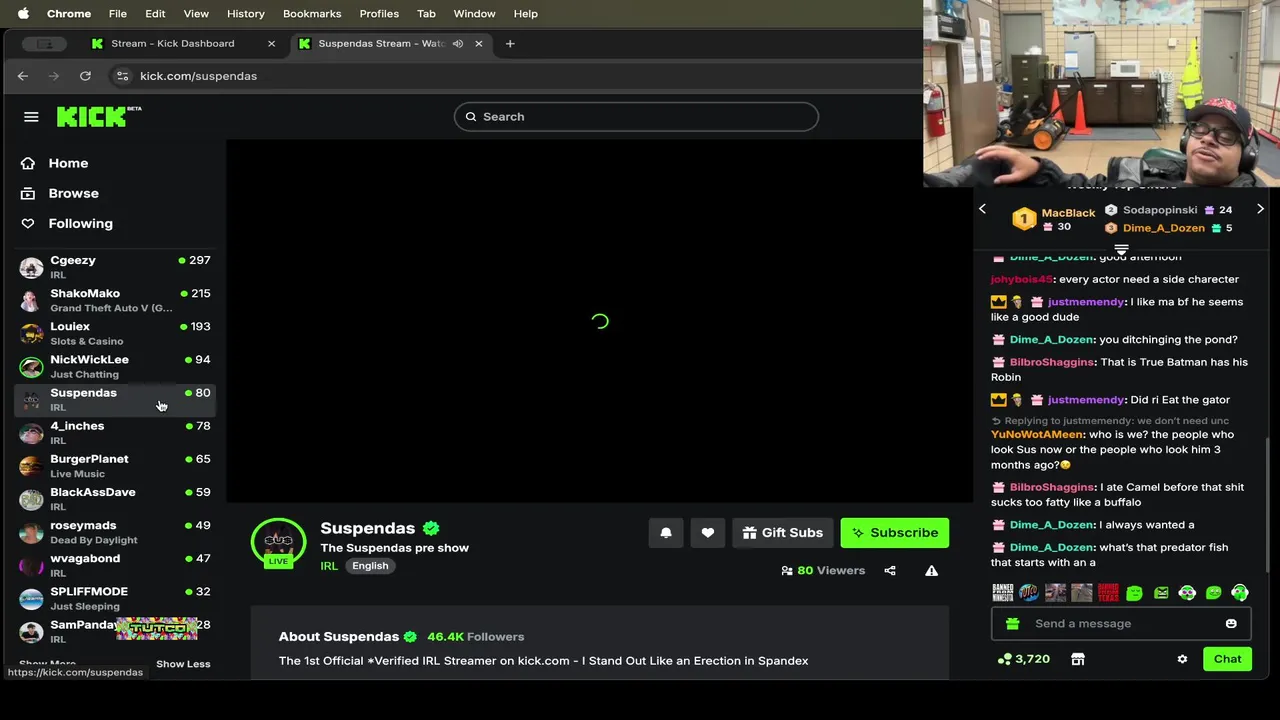Report stream with warning triangle icon

[x=931, y=571]
